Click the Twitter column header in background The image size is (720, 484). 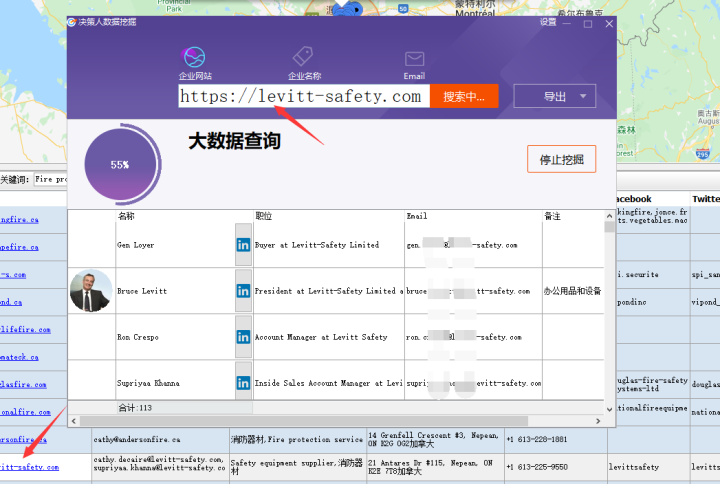tap(705, 199)
